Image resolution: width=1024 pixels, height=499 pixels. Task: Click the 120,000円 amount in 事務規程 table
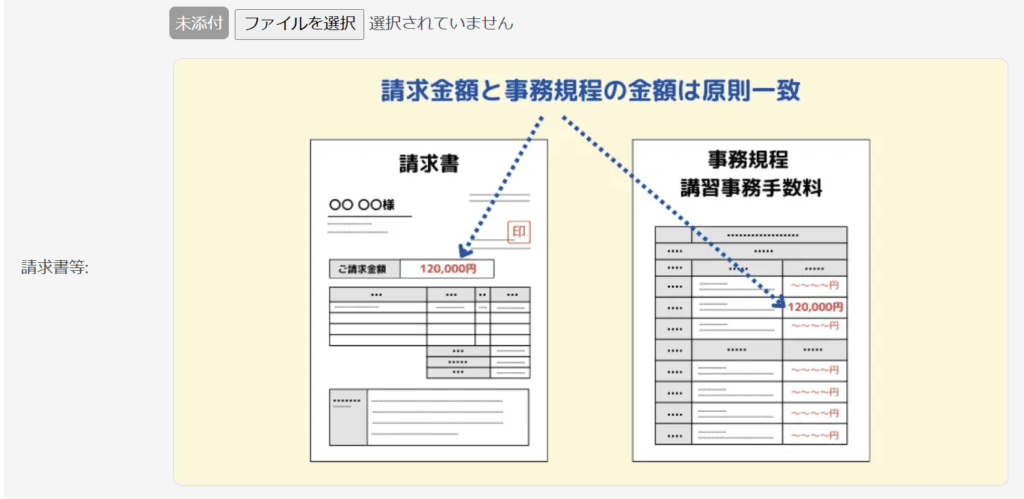pyautogui.click(x=815, y=307)
